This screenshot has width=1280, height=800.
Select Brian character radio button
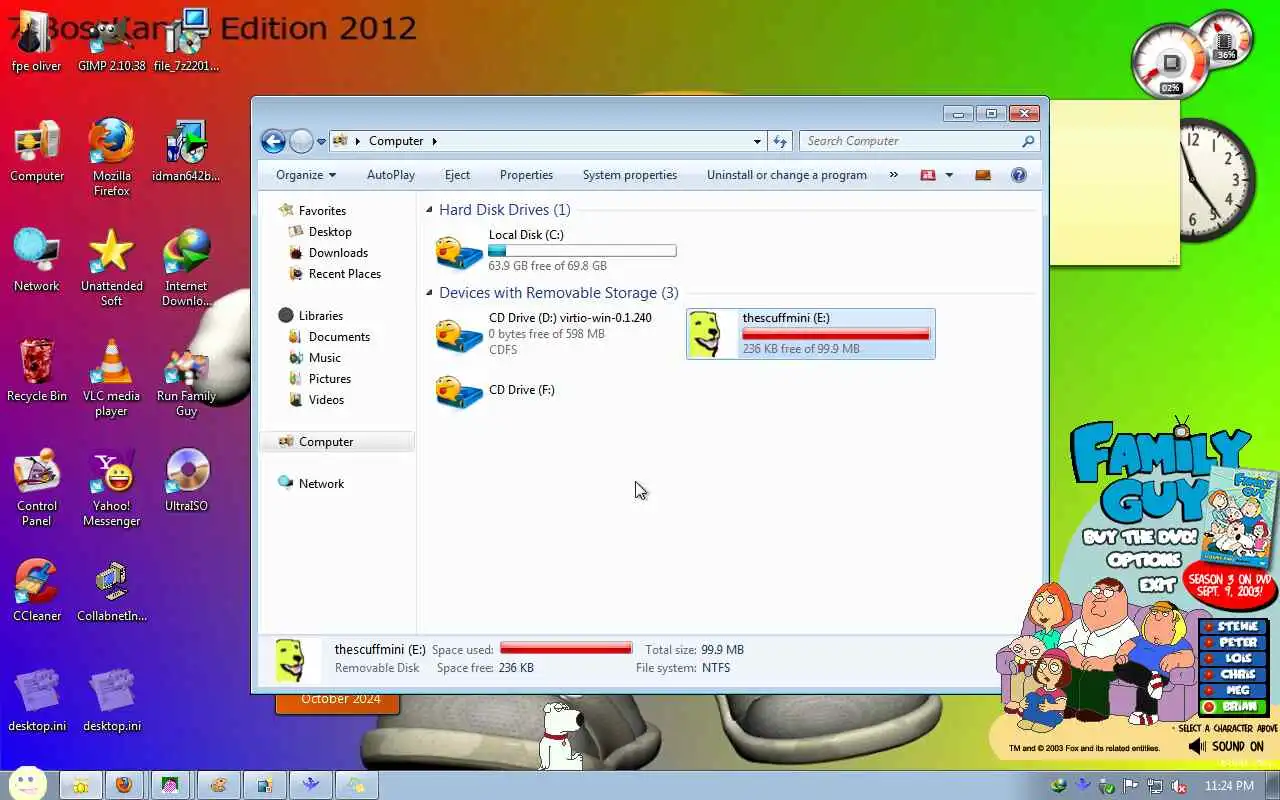coord(1208,707)
